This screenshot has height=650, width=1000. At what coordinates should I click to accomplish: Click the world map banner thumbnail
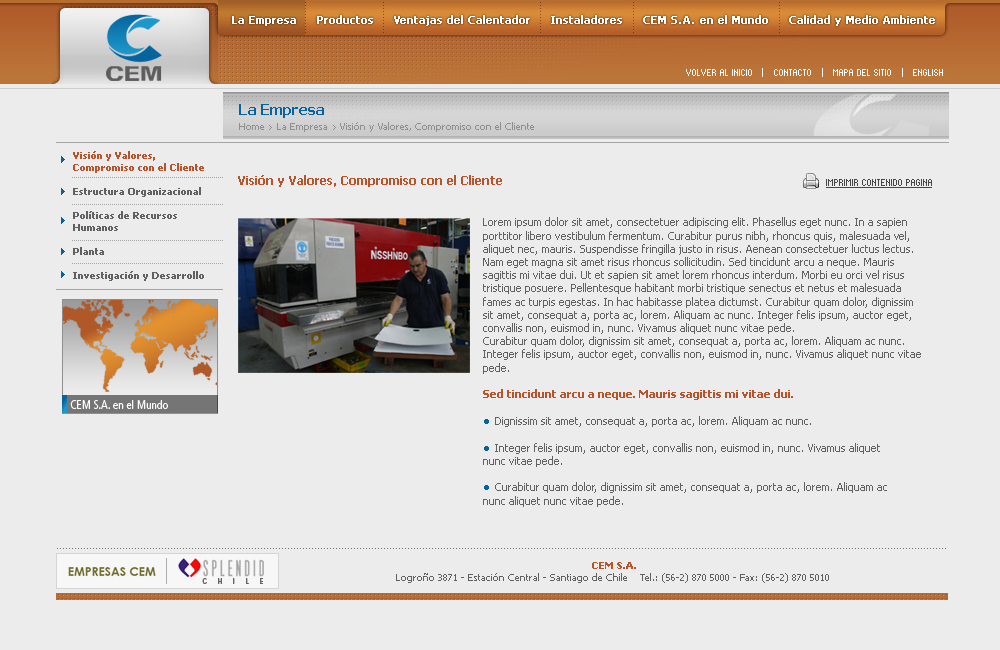tap(140, 356)
